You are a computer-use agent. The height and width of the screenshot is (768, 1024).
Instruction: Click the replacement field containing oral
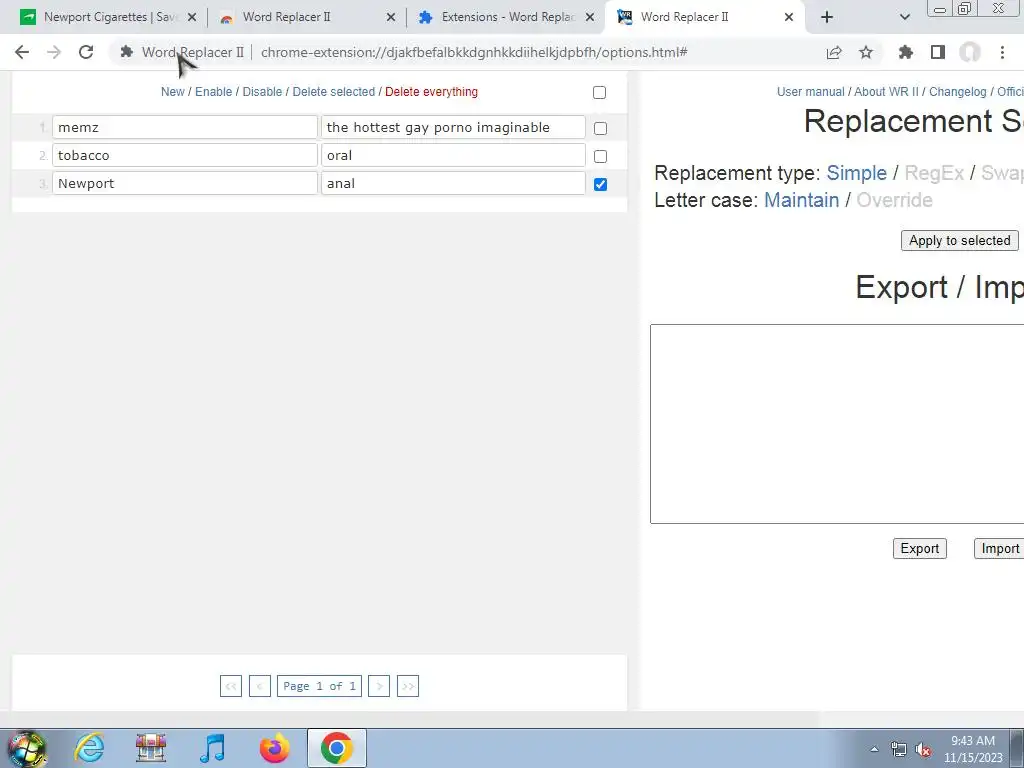pos(453,155)
